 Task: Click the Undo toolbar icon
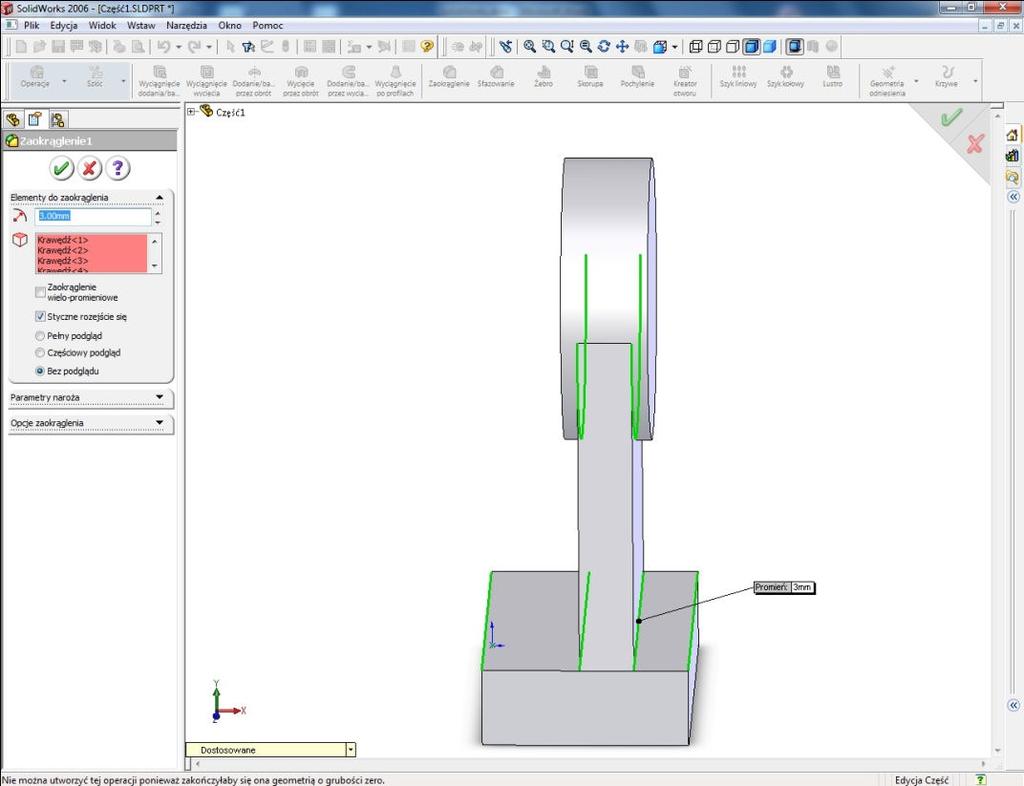[x=164, y=46]
